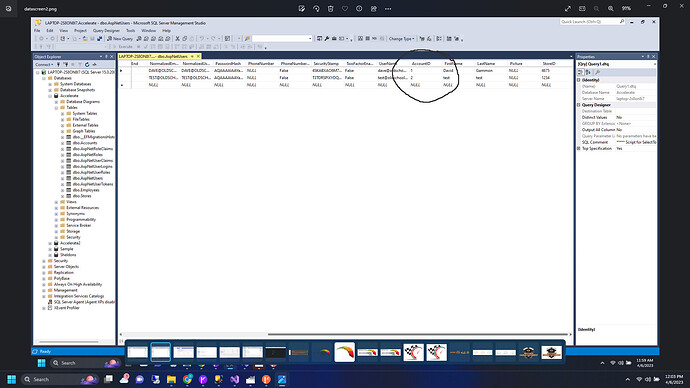Mark photo as favorite with heart icon
Image resolution: width=690 pixels, height=388 pixels.
345,8
